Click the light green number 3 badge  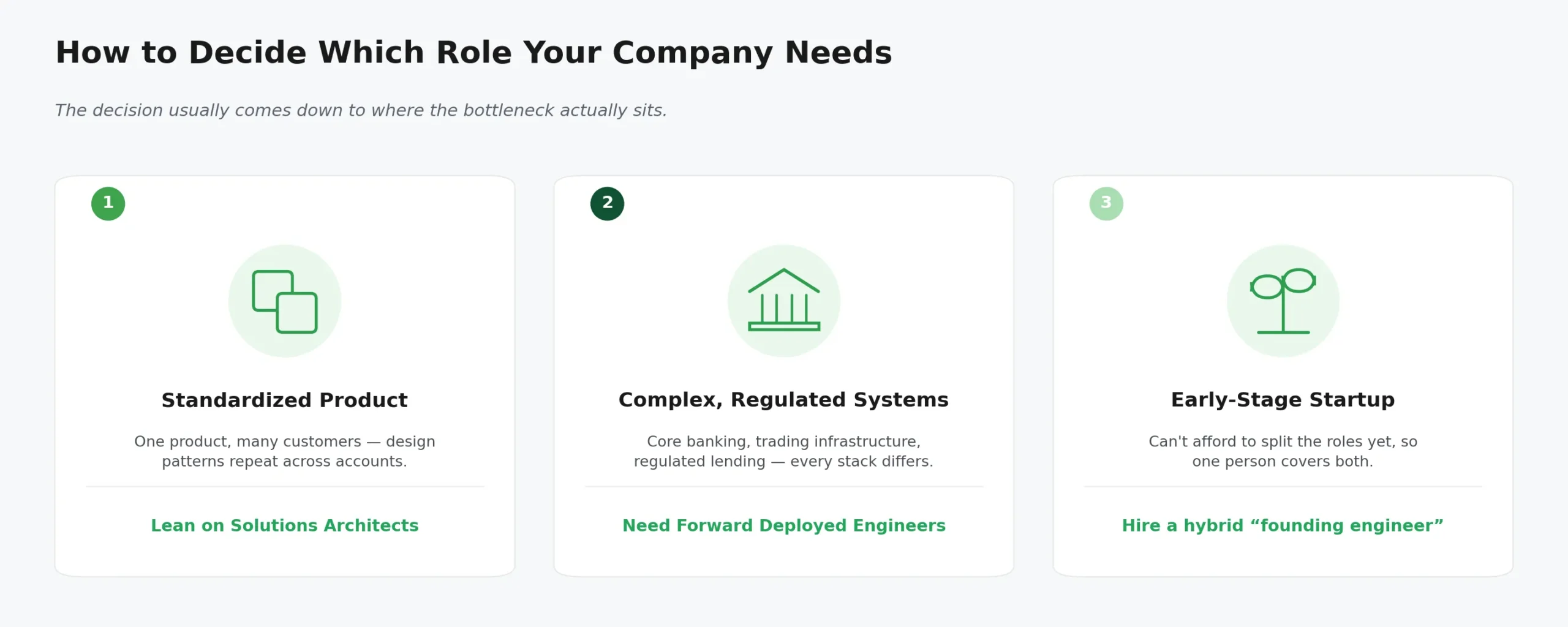coord(1107,204)
